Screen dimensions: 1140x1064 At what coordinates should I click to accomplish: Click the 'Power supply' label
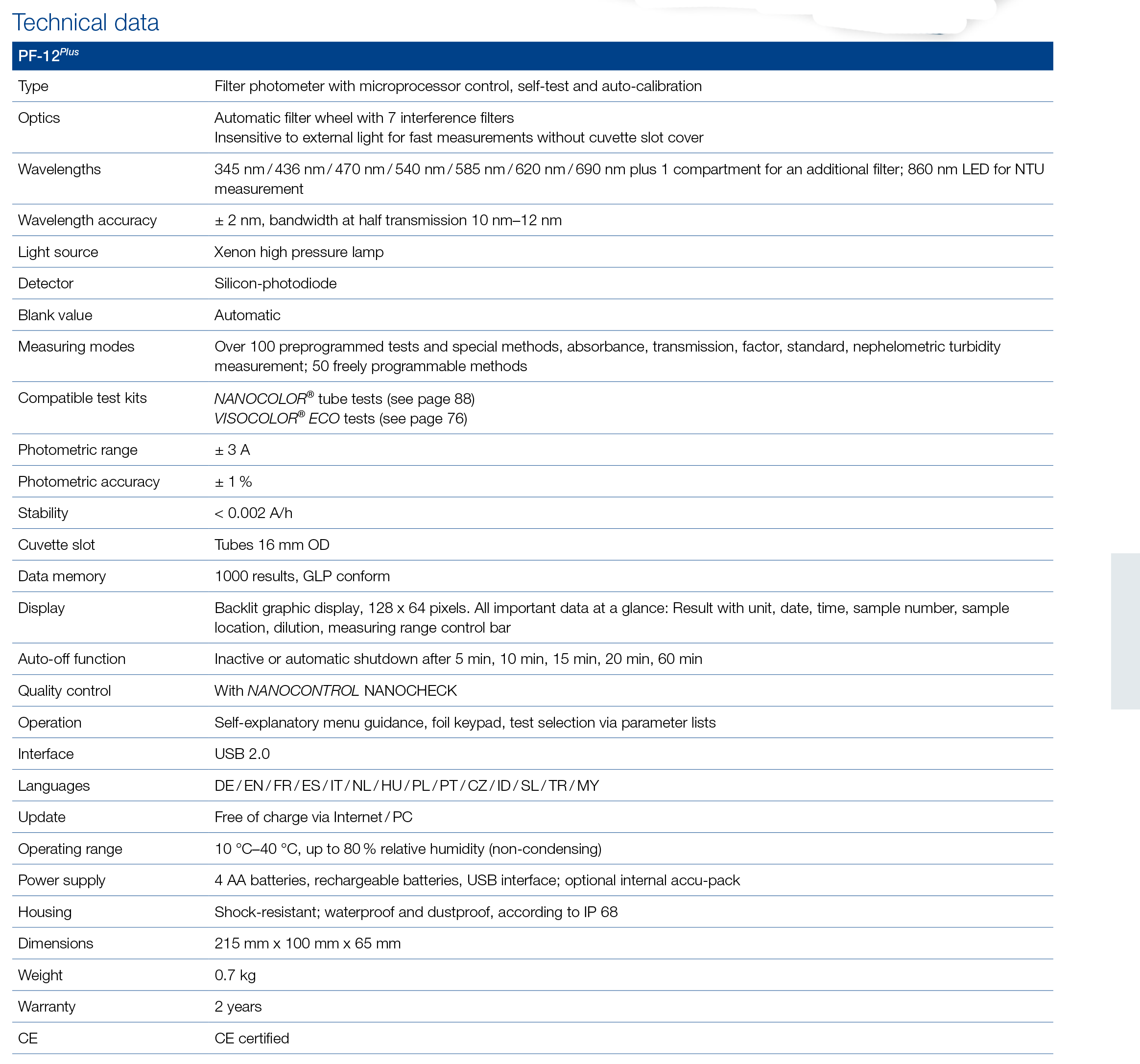click(x=61, y=880)
